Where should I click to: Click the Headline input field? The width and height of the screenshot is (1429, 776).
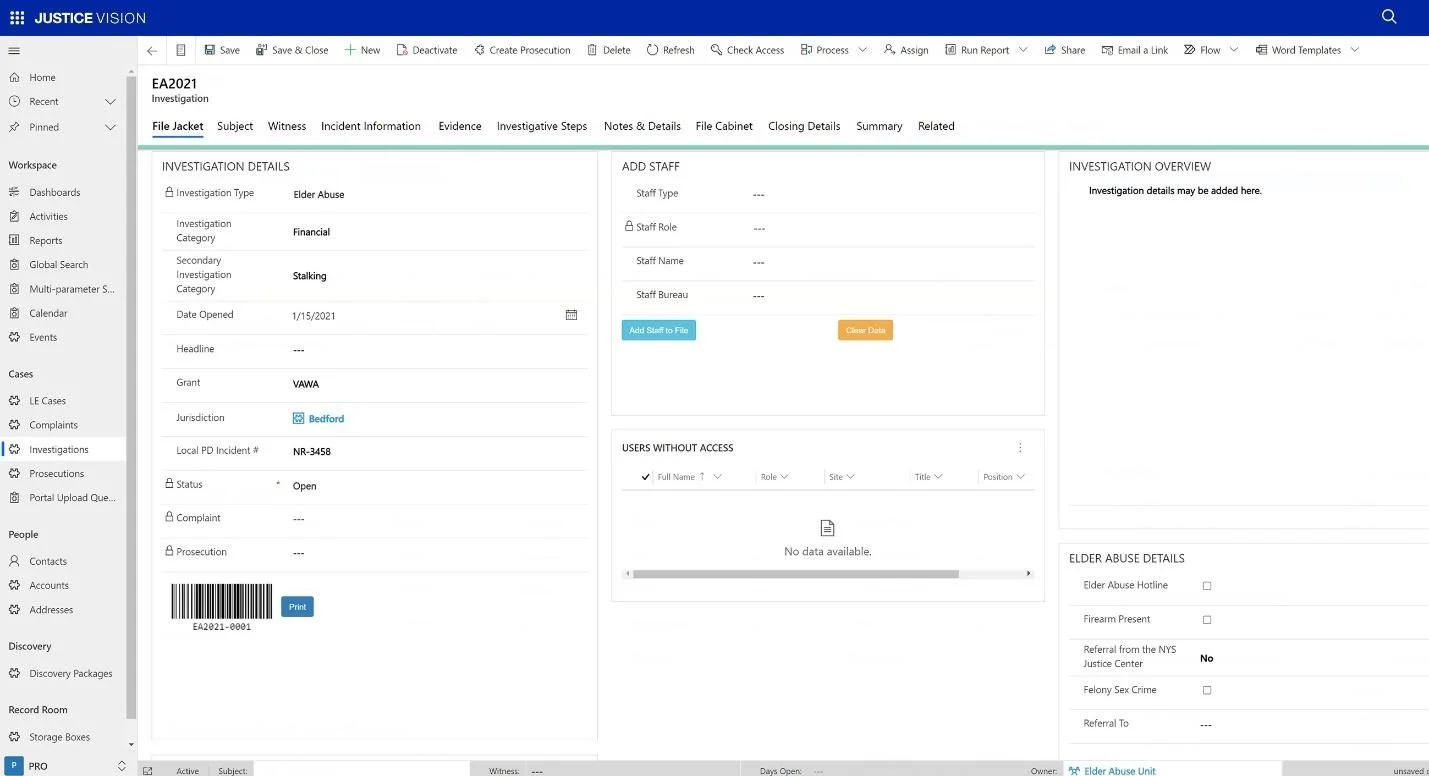point(438,350)
